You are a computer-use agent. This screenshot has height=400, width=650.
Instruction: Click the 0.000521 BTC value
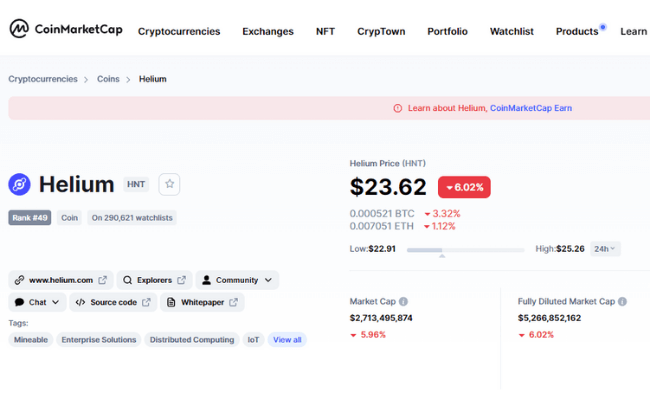[382, 213]
